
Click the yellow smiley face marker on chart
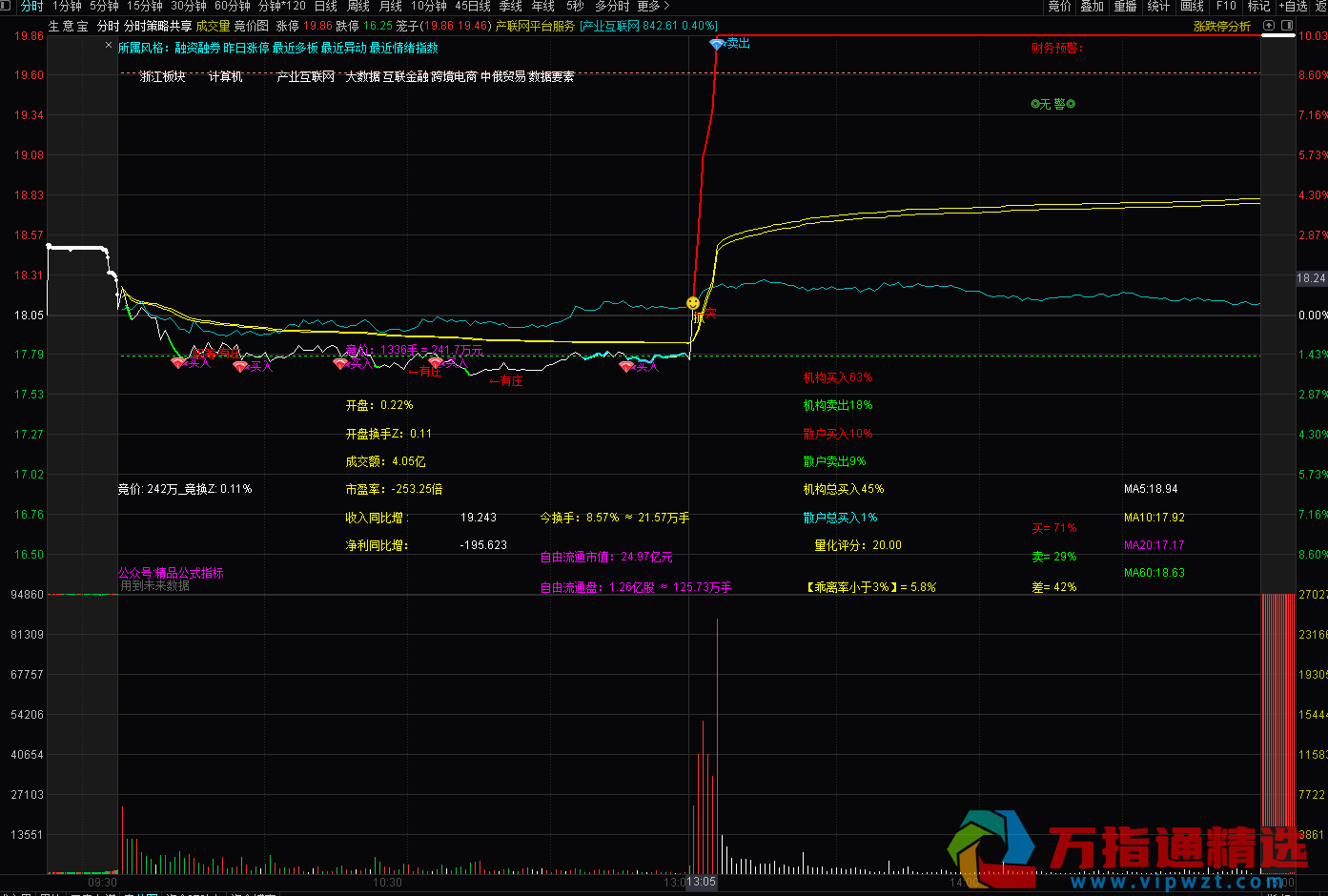[x=693, y=302]
